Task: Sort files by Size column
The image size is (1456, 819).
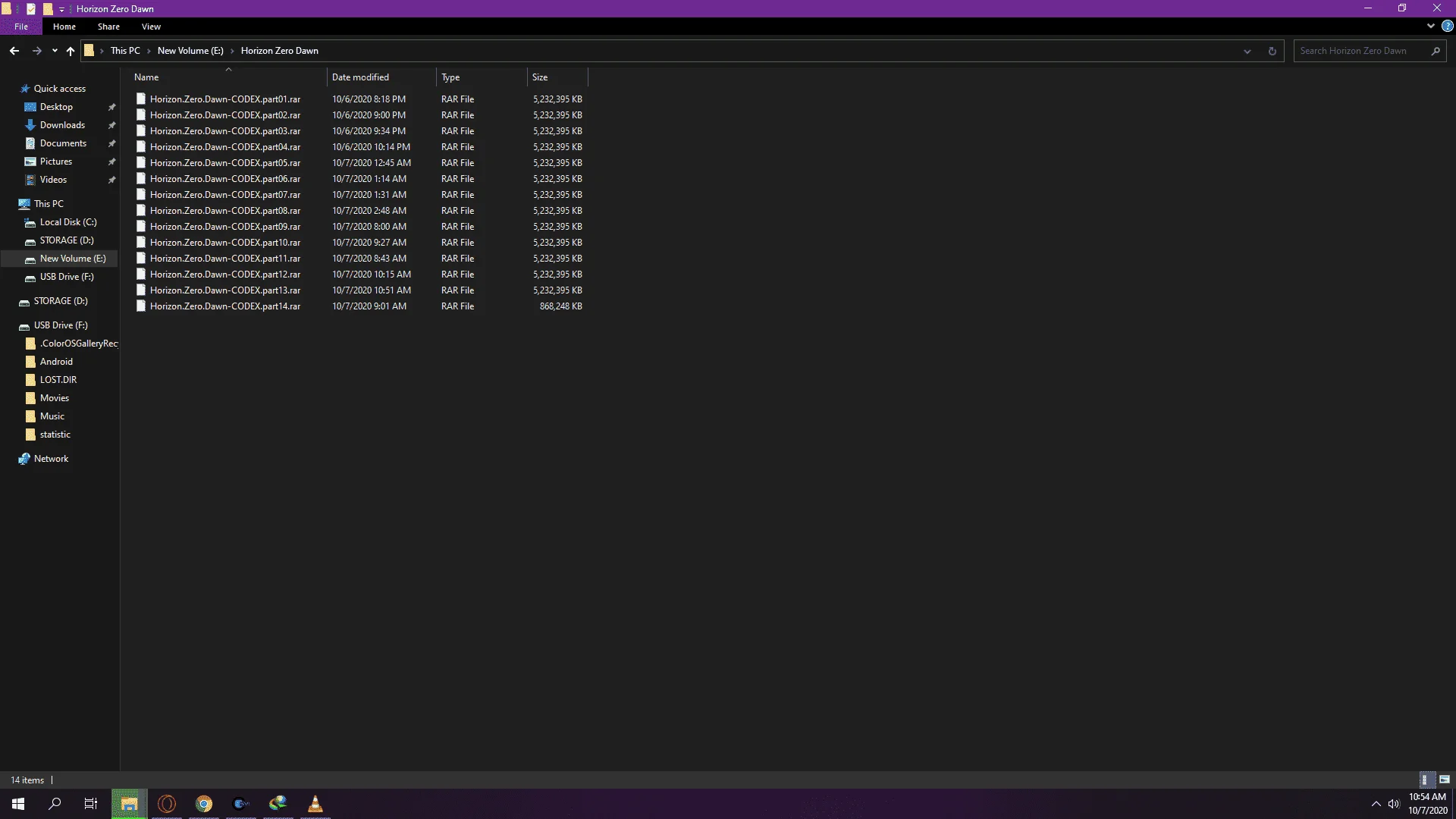Action: [557, 77]
